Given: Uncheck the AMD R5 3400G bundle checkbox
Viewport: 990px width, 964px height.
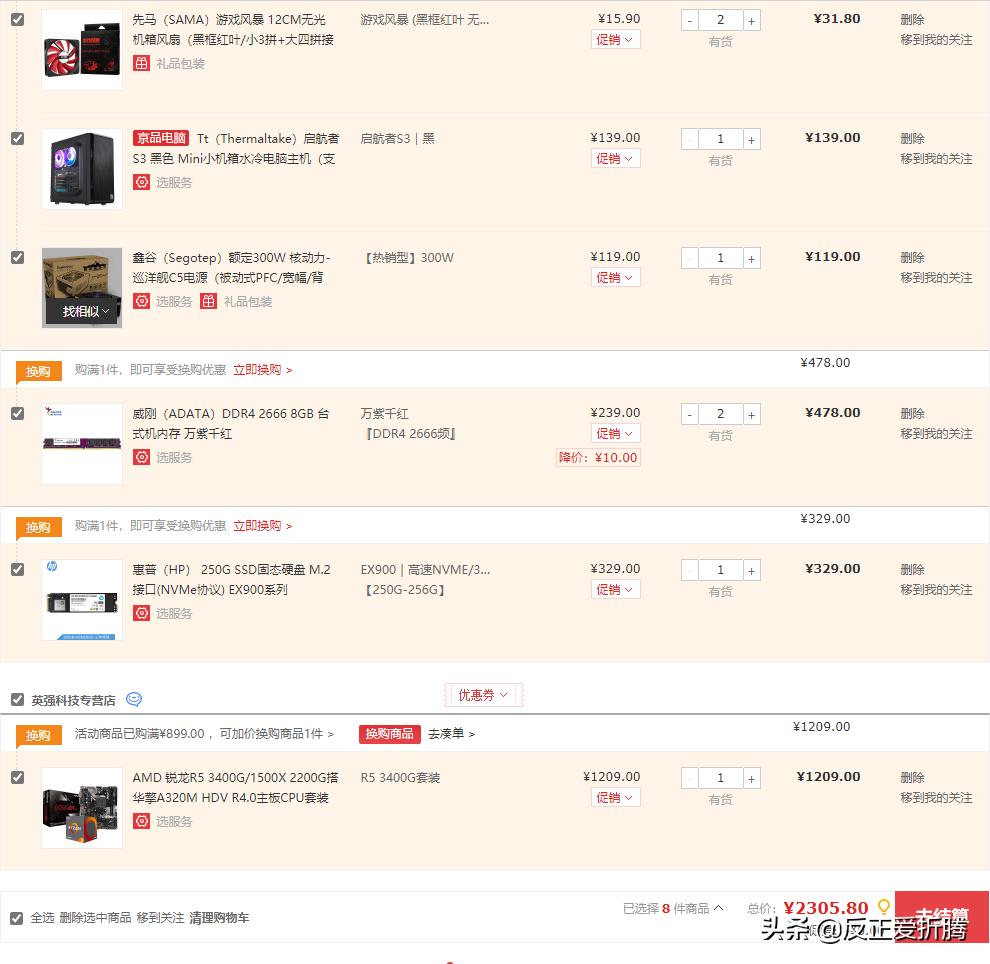Looking at the screenshot, I should 18,777.
